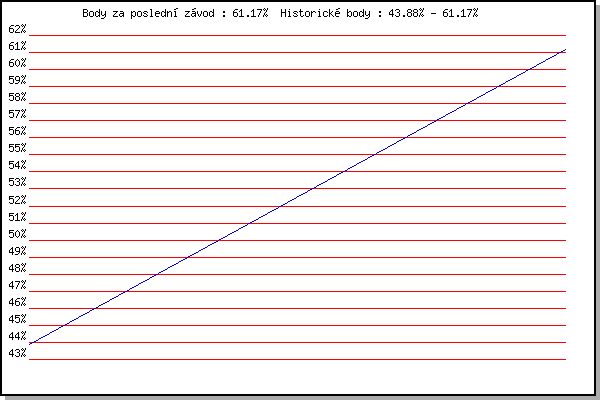Screen dimensions: 600x400
Task: Click the 61% axis label
Action: point(17,46)
